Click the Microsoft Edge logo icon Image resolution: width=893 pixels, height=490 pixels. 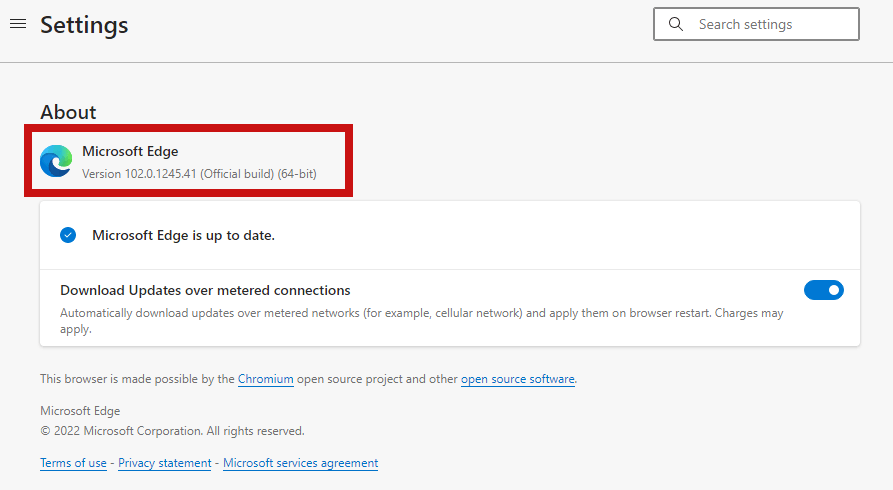(56, 161)
